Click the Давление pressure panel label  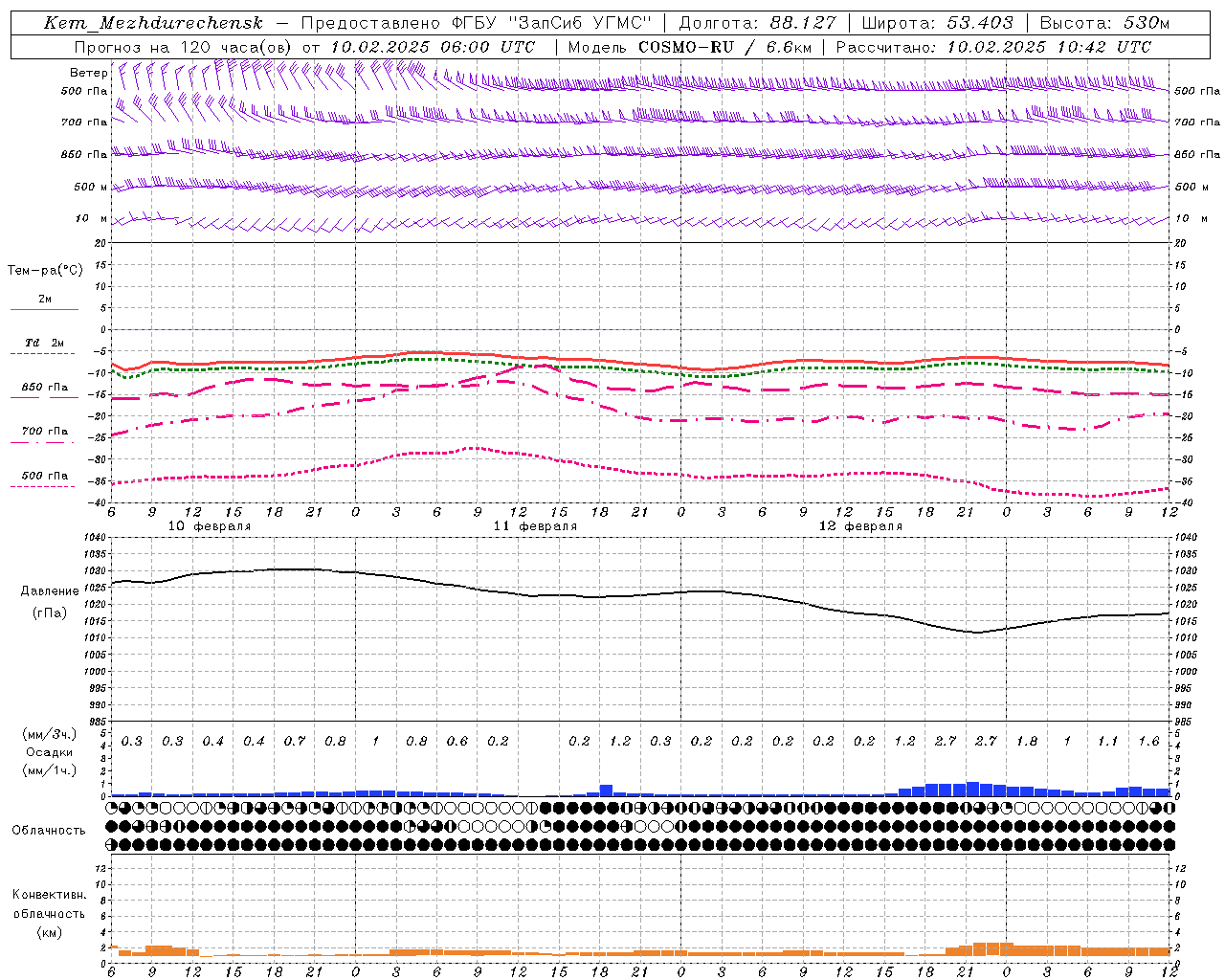[x=50, y=591]
